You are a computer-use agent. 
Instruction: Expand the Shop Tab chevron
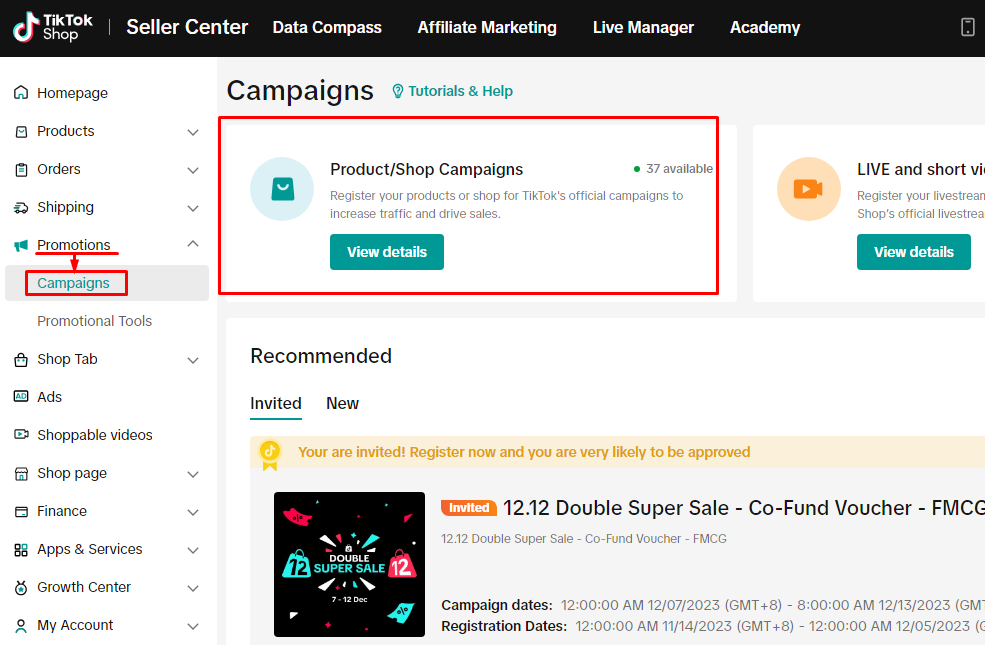pos(193,360)
